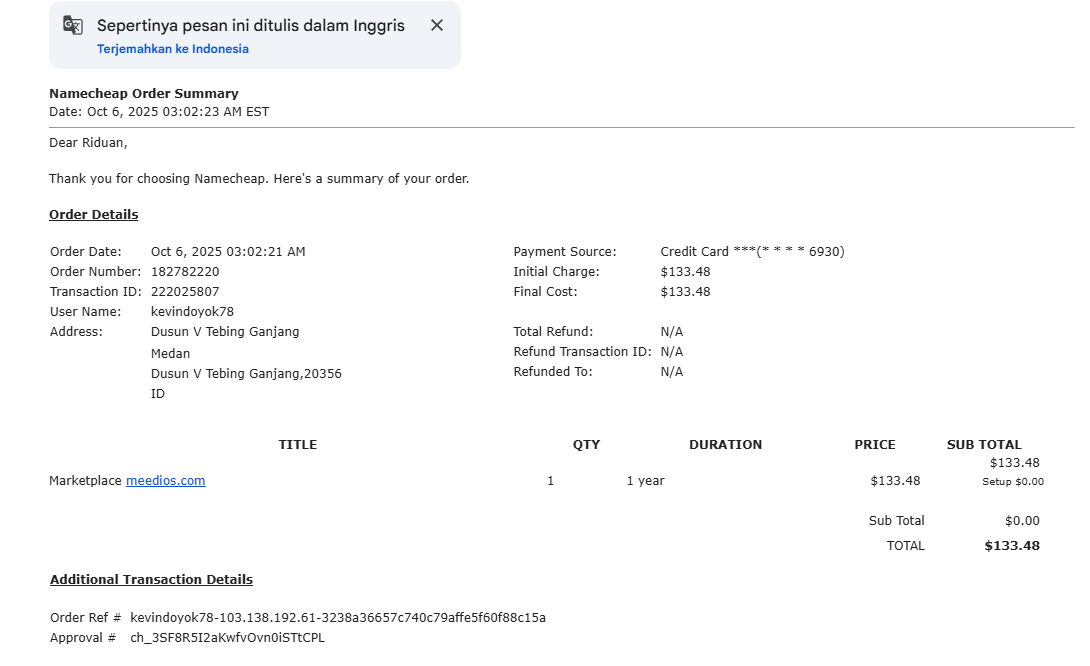Click the TITLE column header
Image resolution: width=1090 pixels, height=666 pixels.
pyautogui.click(x=298, y=445)
